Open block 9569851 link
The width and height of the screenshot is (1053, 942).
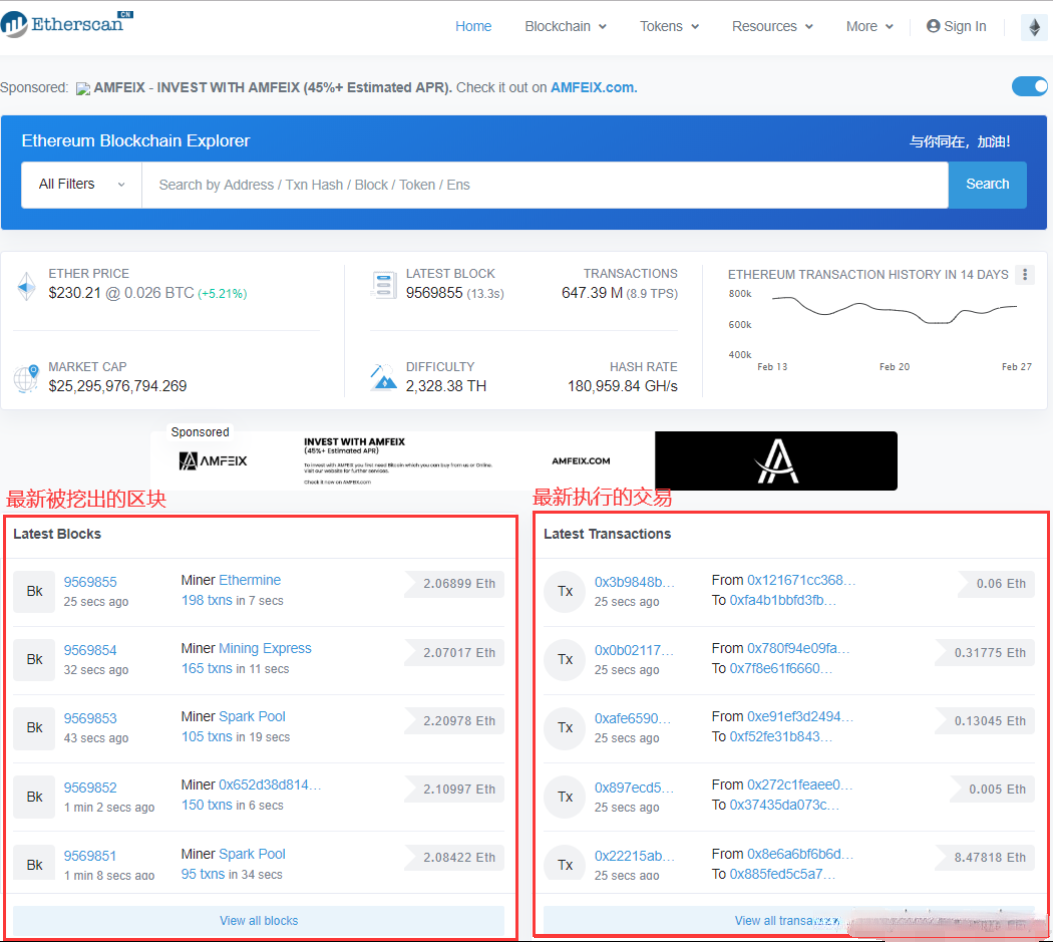click(x=90, y=856)
